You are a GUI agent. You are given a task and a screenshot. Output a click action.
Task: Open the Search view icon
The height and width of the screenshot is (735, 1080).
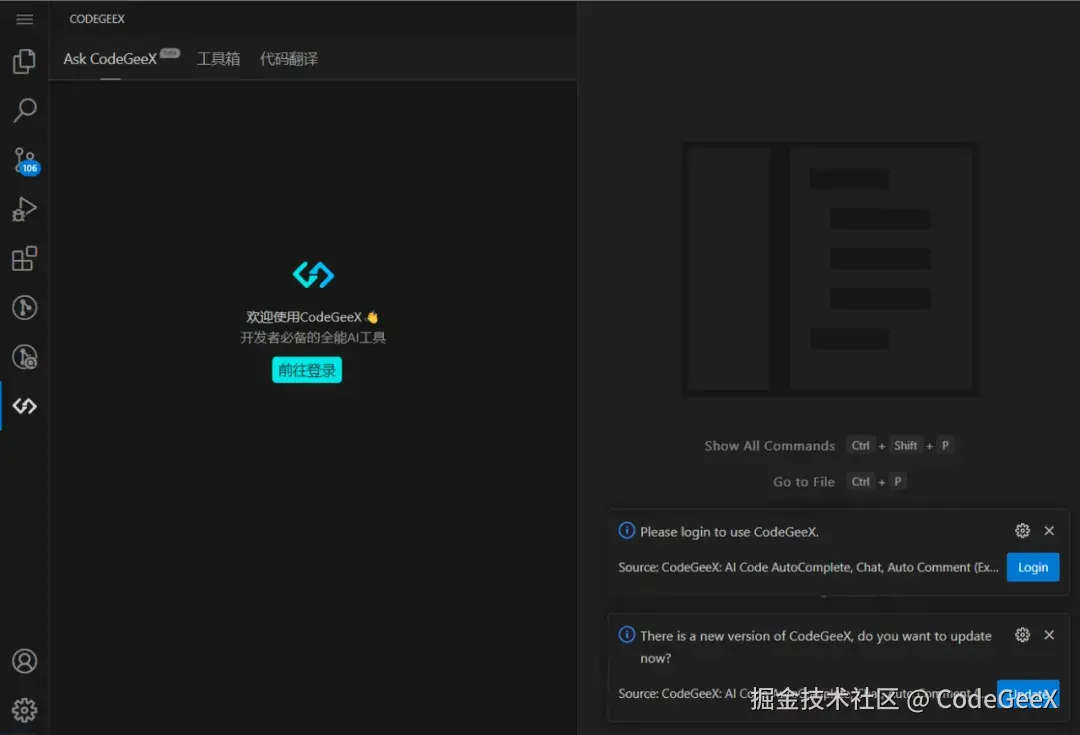24,110
